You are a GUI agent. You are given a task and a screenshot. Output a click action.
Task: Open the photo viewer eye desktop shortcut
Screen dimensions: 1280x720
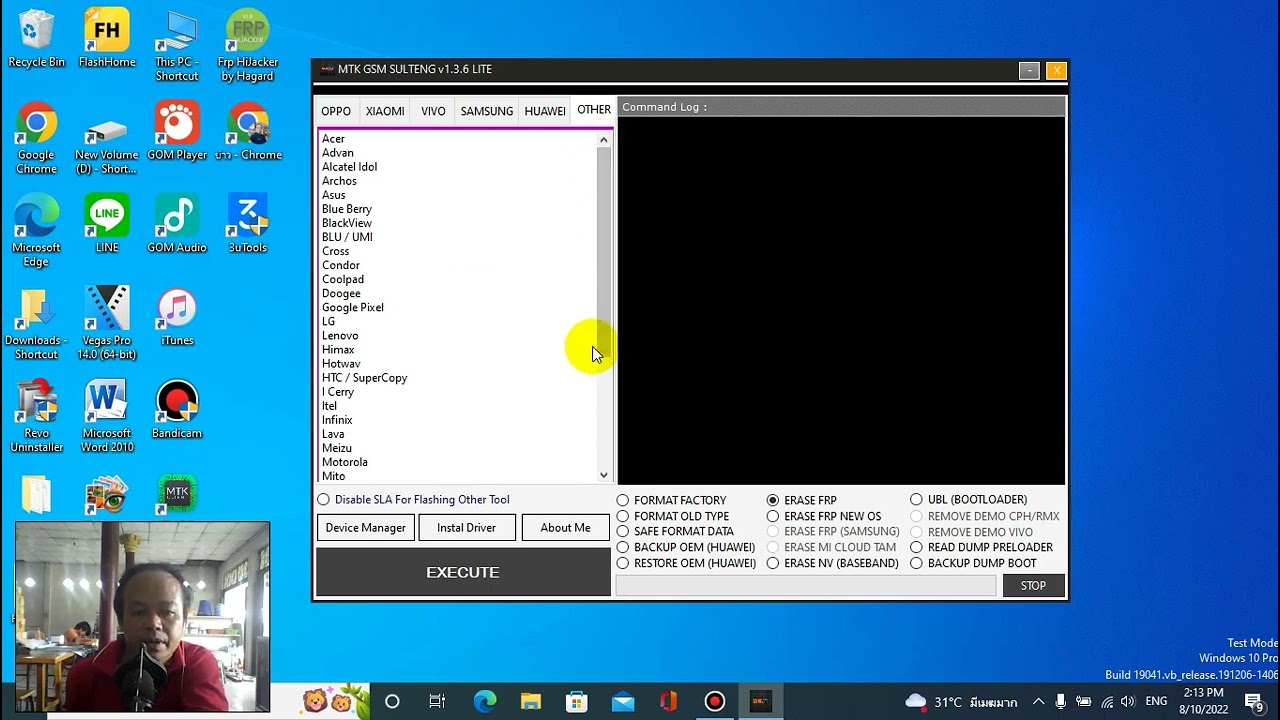click(x=107, y=493)
